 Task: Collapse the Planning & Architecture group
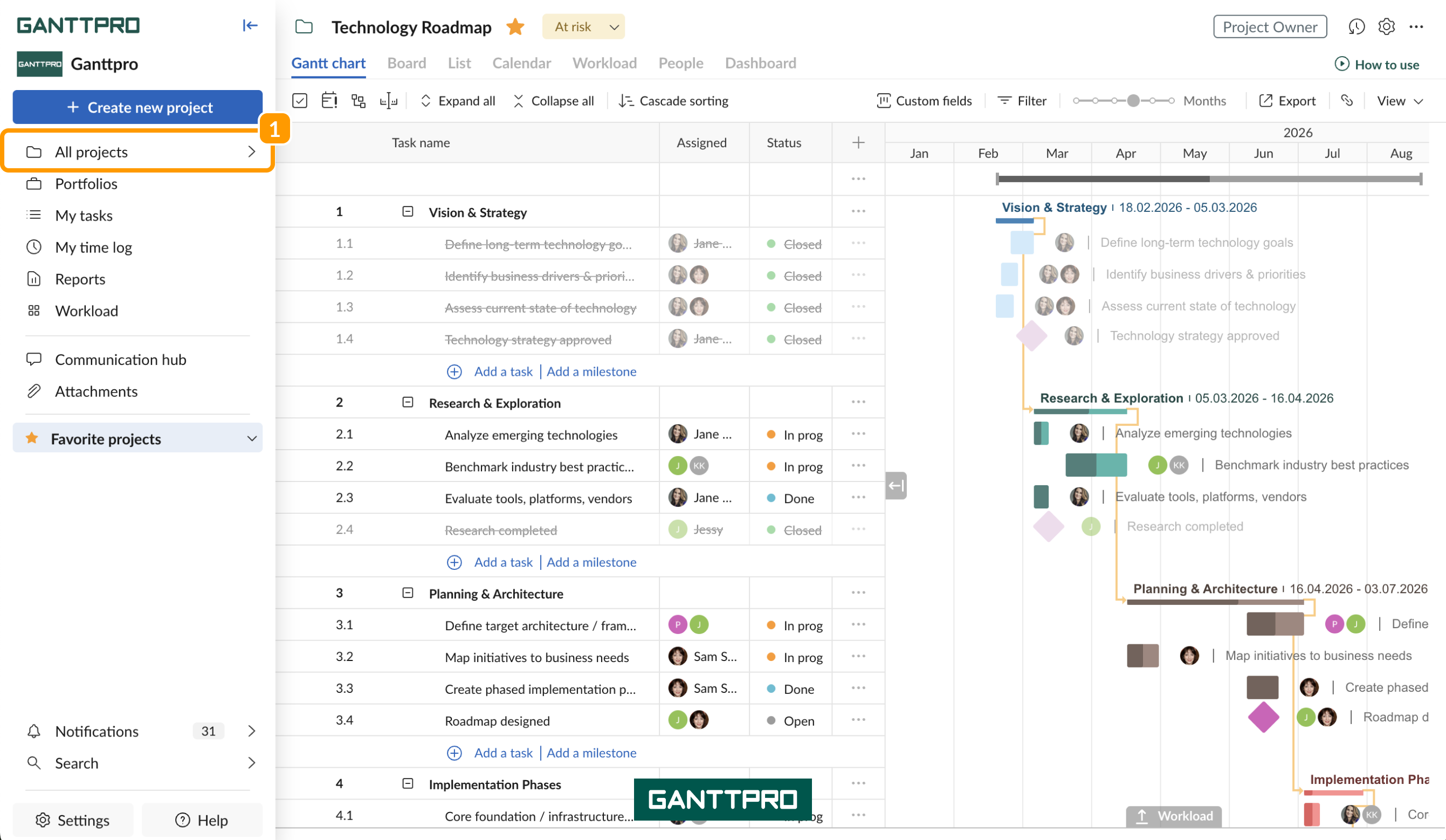(x=408, y=593)
